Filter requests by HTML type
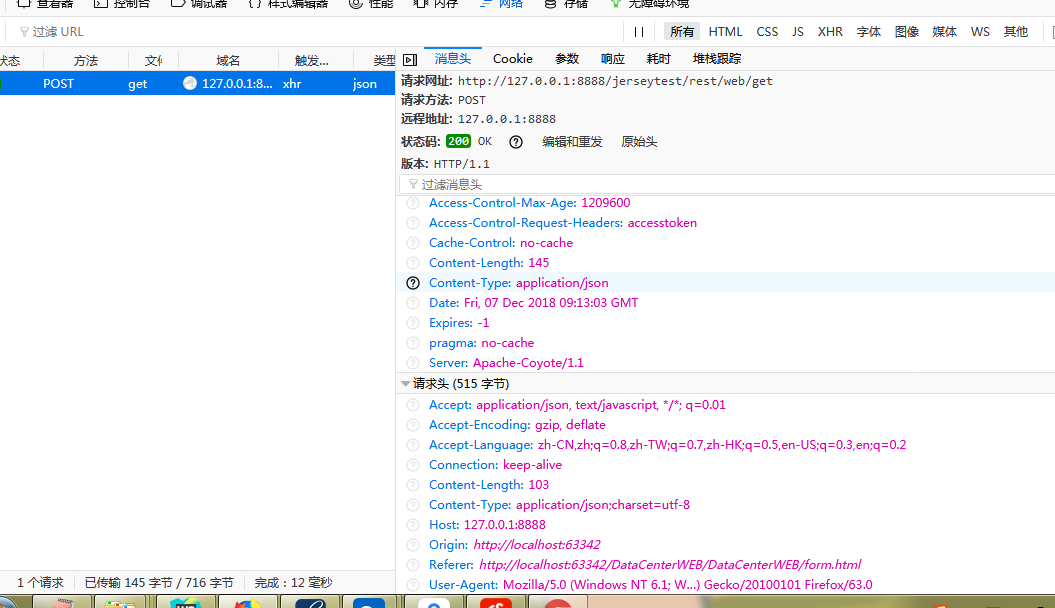The width and height of the screenshot is (1055, 608). 725,32
